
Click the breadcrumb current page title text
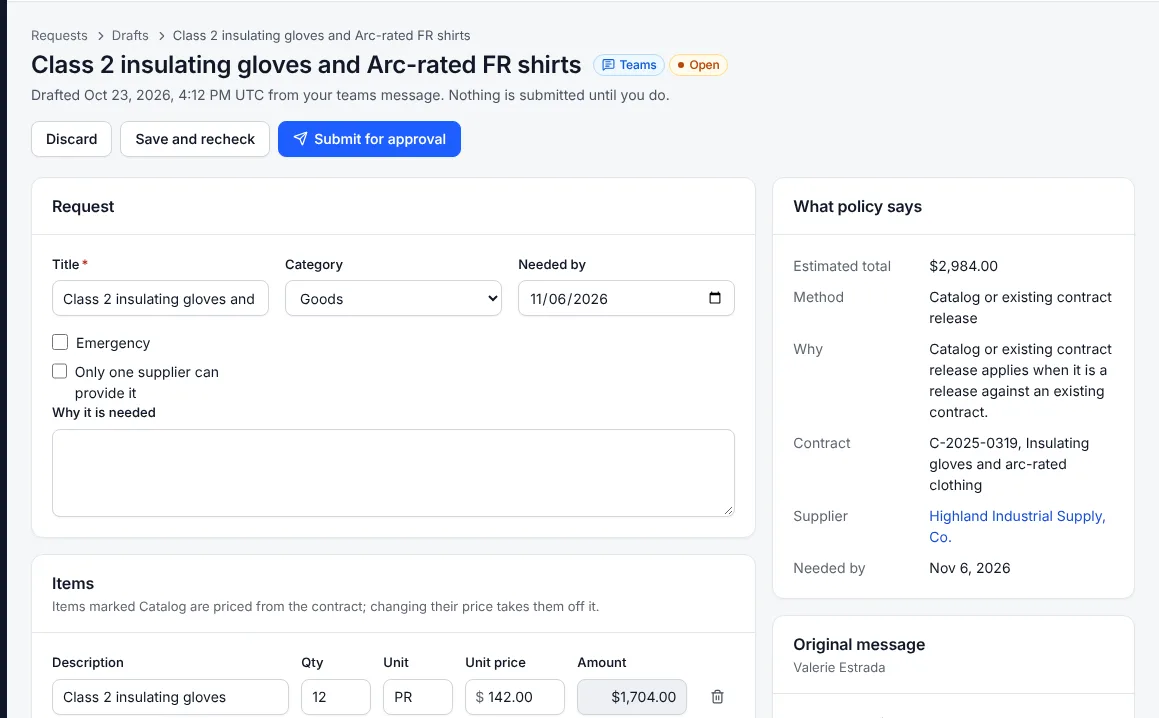(322, 35)
